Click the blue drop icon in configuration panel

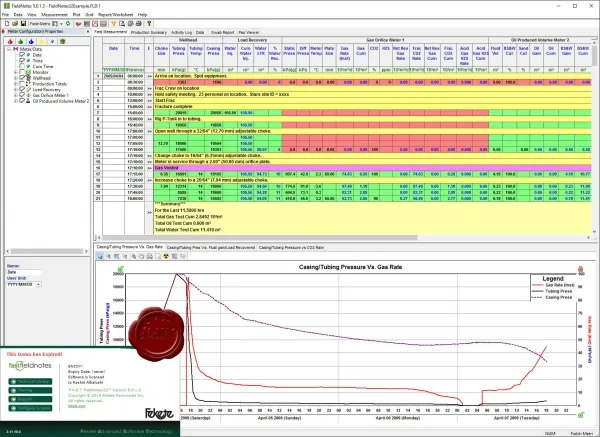[x=31, y=41]
